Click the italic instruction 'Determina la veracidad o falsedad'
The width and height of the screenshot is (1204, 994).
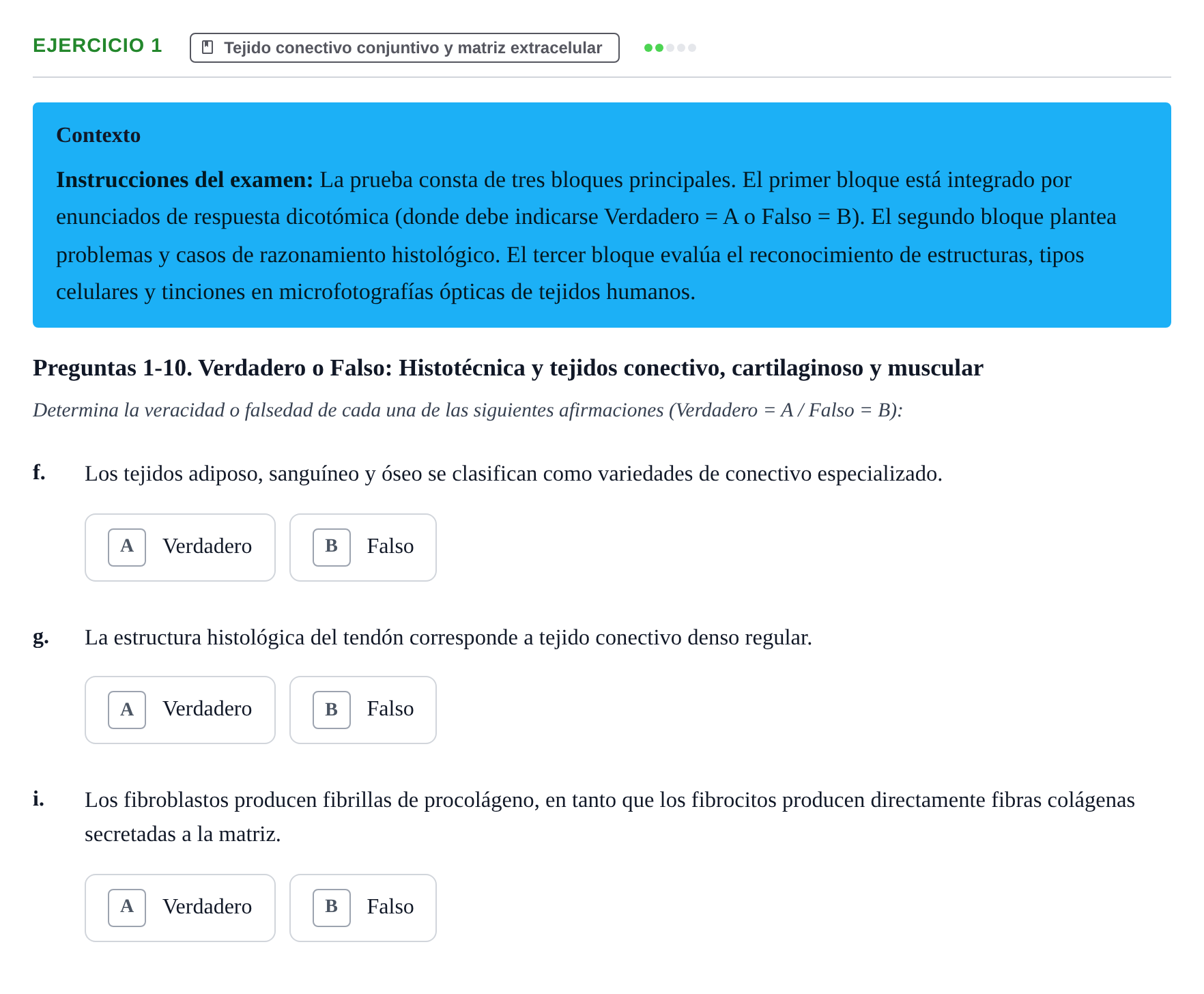coord(468,410)
